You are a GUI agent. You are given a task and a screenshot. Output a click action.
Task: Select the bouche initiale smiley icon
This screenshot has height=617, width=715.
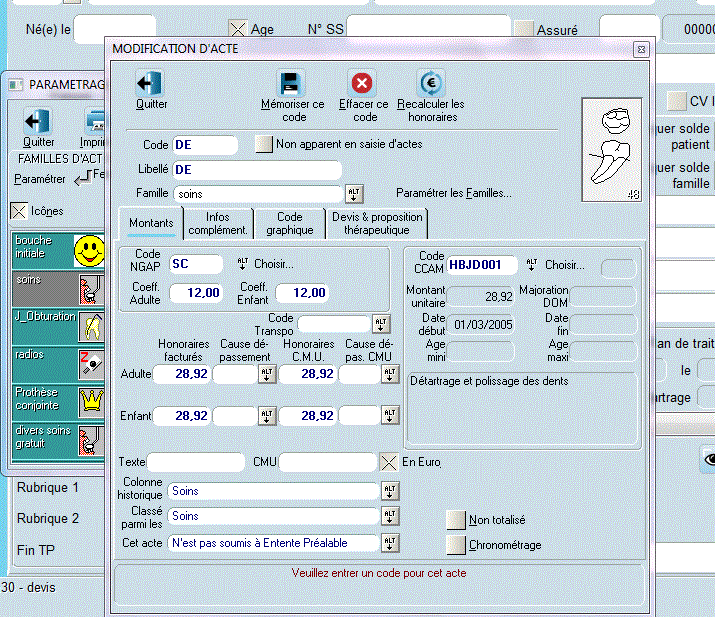pos(89,251)
